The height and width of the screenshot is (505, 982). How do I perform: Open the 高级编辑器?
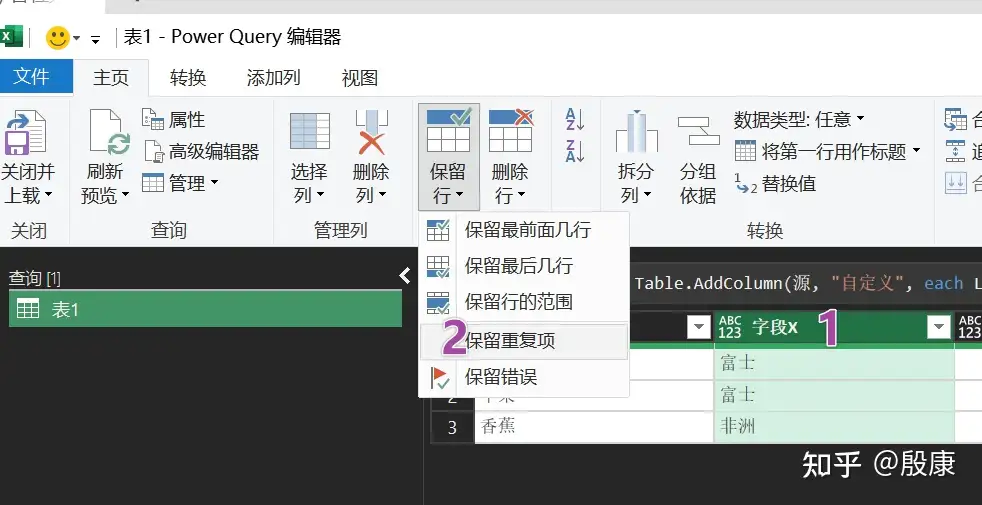(x=201, y=151)
